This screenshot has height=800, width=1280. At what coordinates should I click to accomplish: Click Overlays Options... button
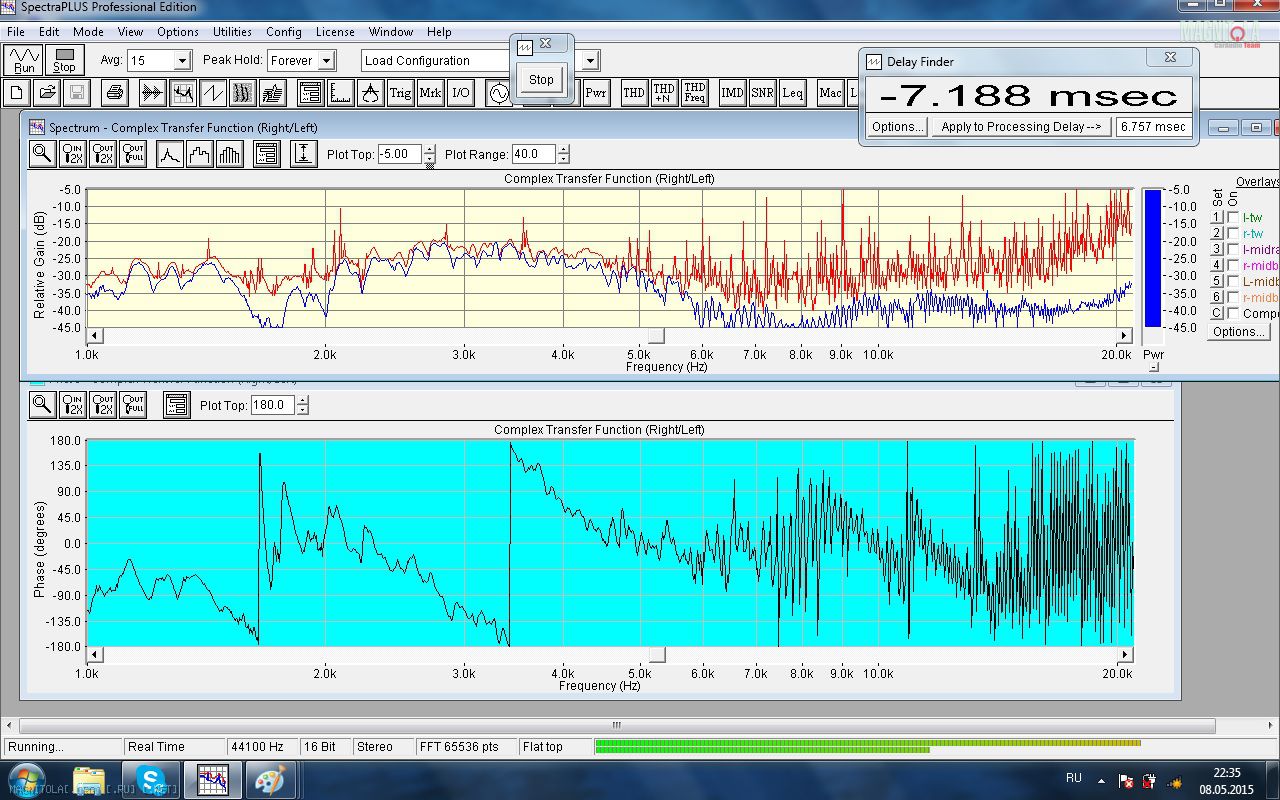point(1239,332)
